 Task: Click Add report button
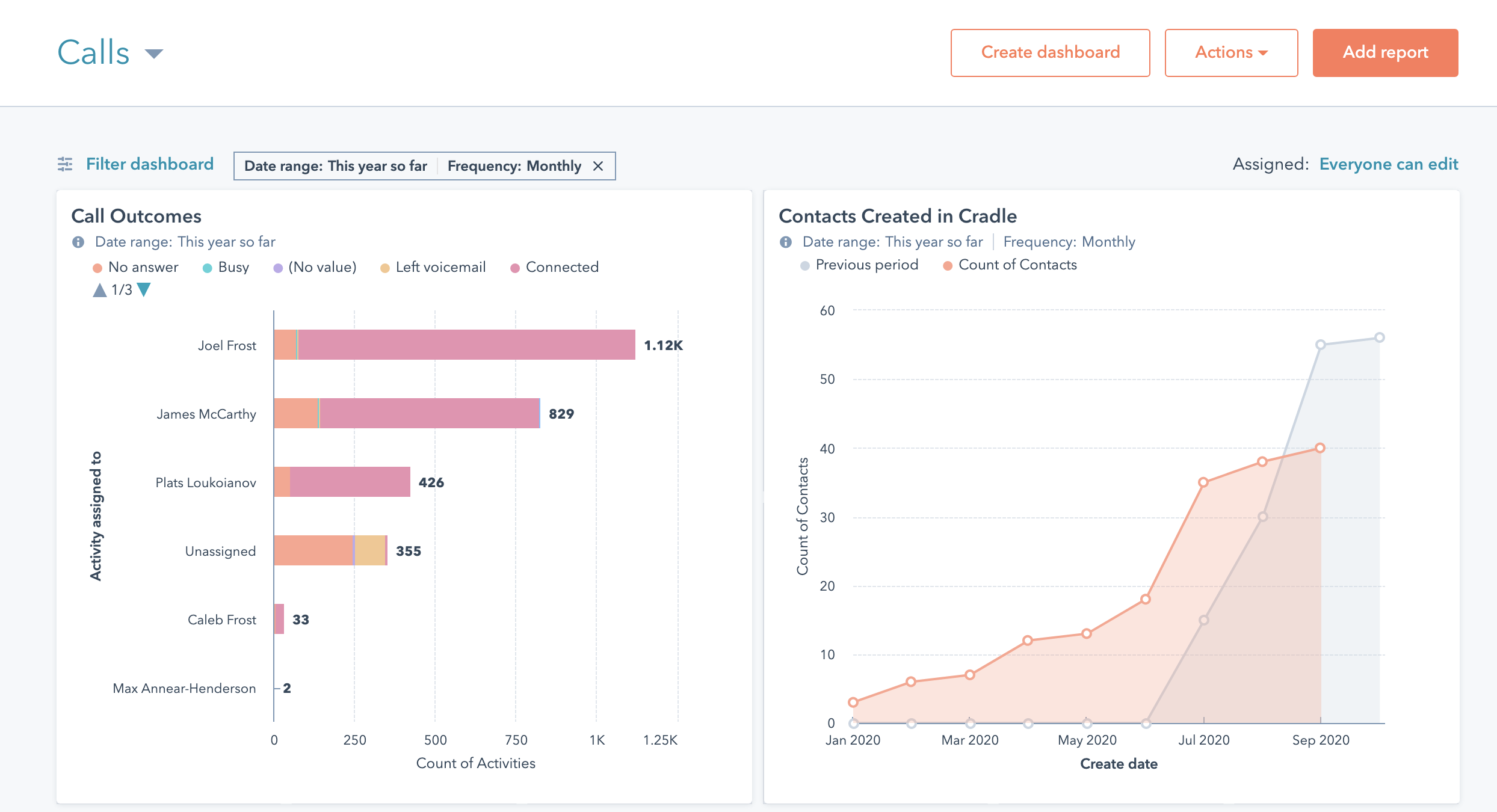tap(1385, 52)
